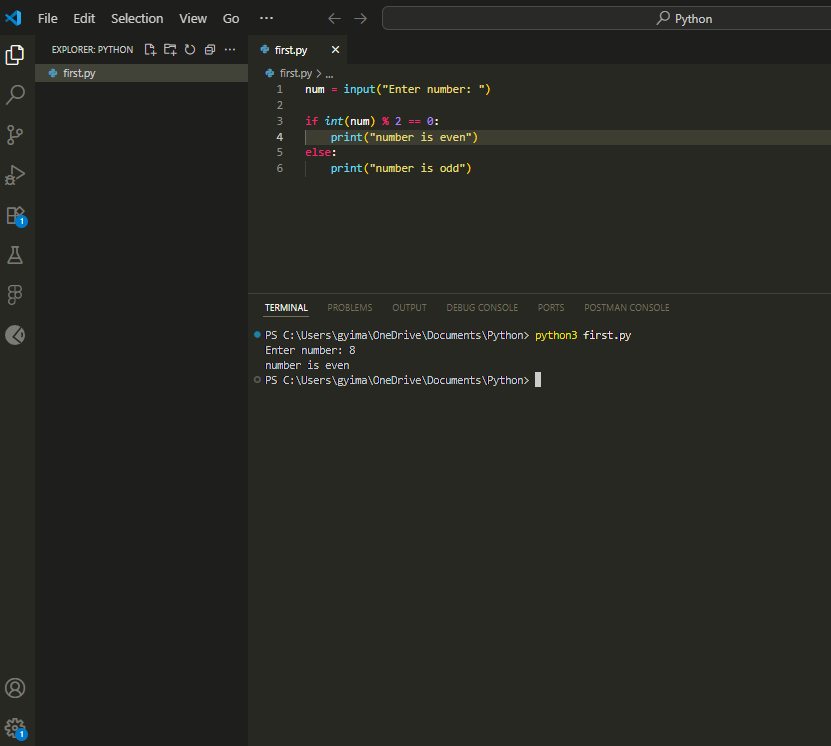Place cursor in "number is odd" print line
Image resolution: width=831 pixels, height=746 pixels.
click(401, 168)
